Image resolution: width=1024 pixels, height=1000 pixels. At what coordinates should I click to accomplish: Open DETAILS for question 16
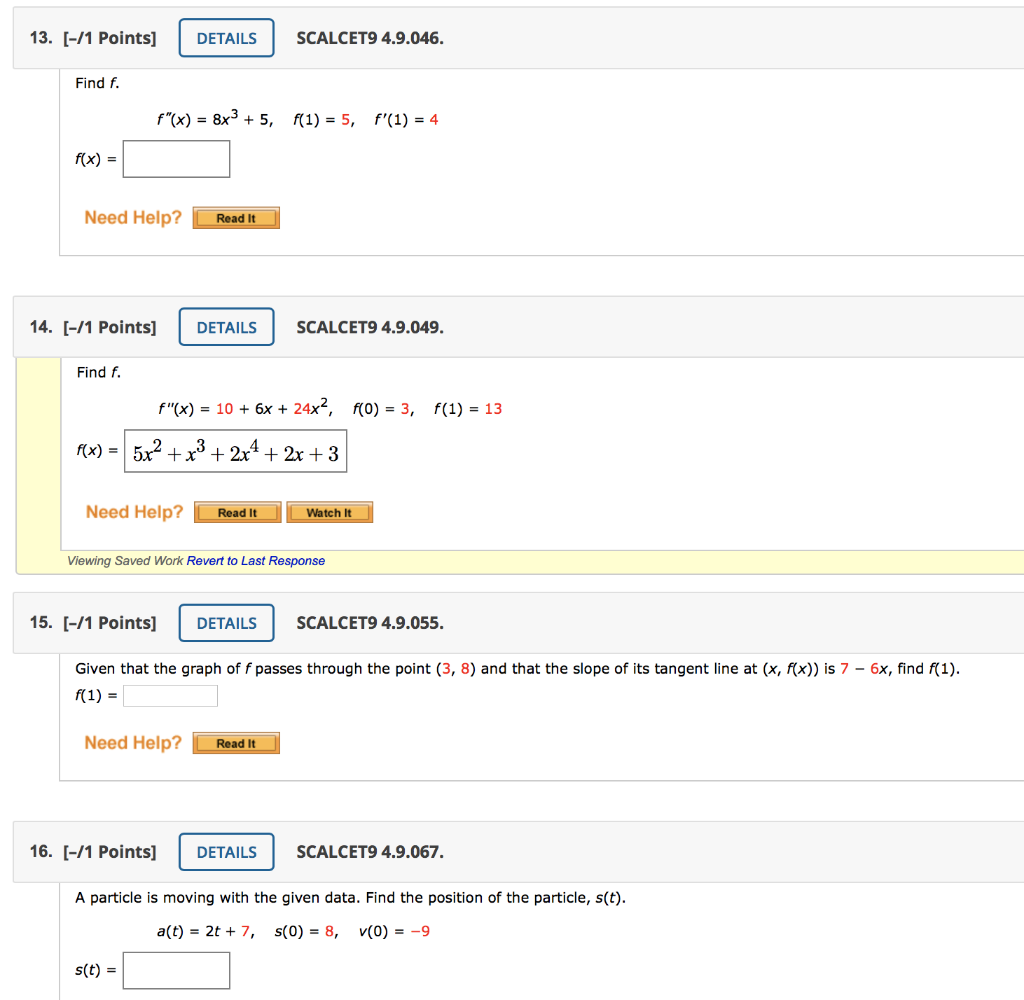pos(226,851)
